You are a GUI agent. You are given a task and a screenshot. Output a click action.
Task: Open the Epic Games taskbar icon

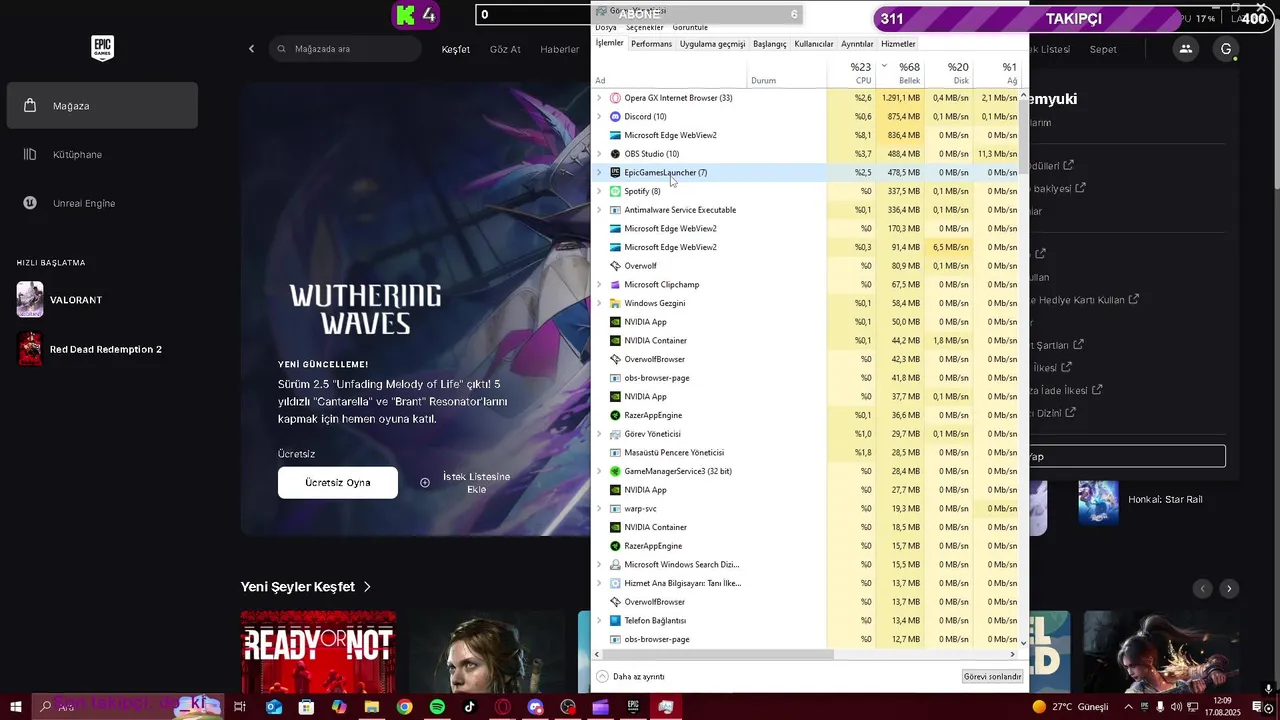(x=633, y=707)
